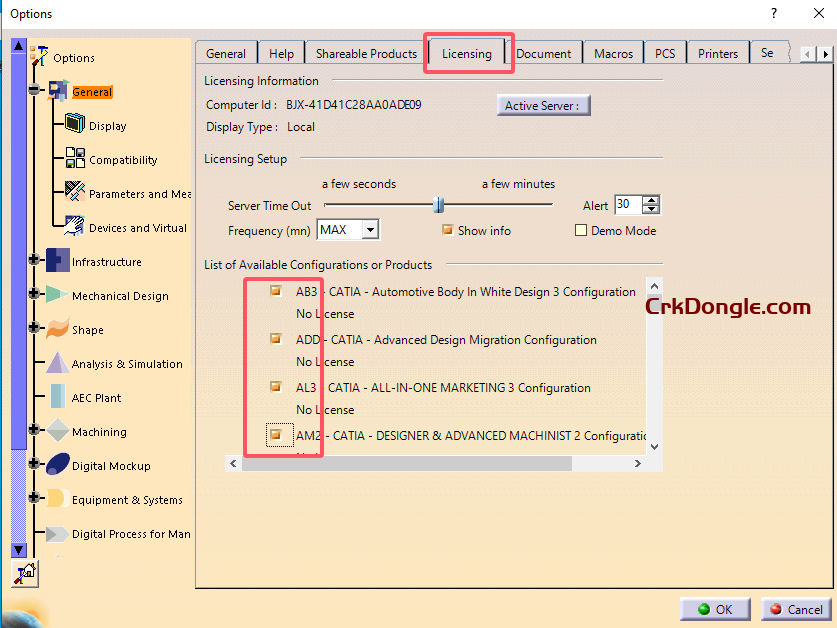Open the Macros tab
Screen dimensions: 837x628
[x=613, y=54]
